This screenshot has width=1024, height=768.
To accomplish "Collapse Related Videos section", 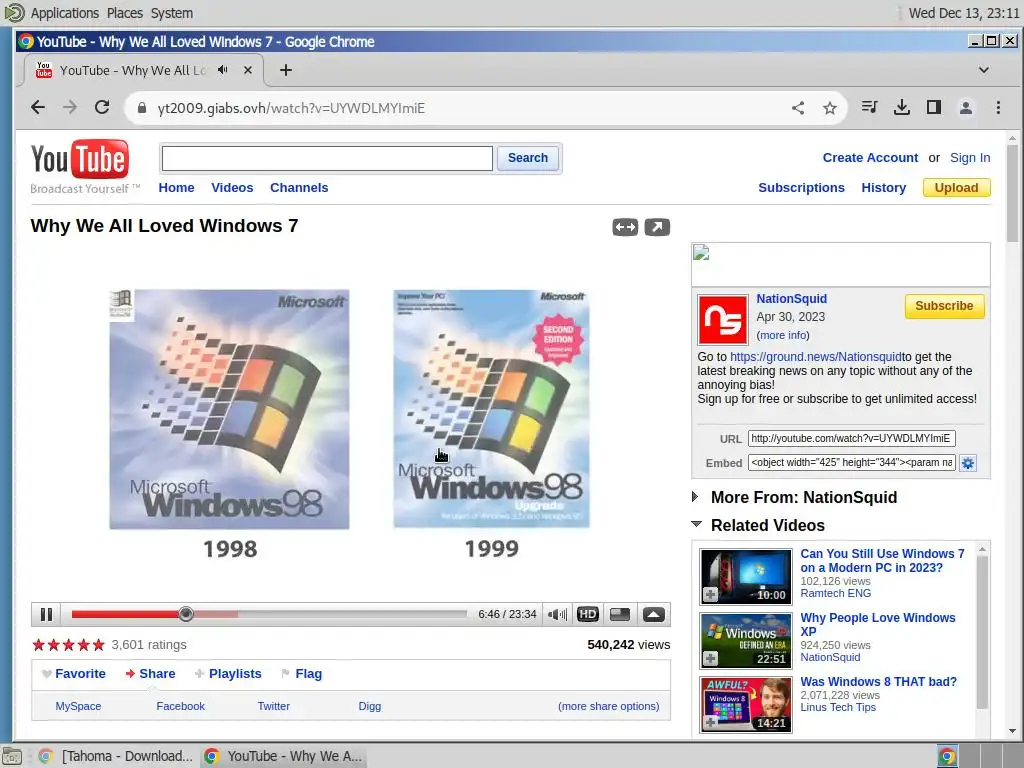I will click(x=767, y=525).
